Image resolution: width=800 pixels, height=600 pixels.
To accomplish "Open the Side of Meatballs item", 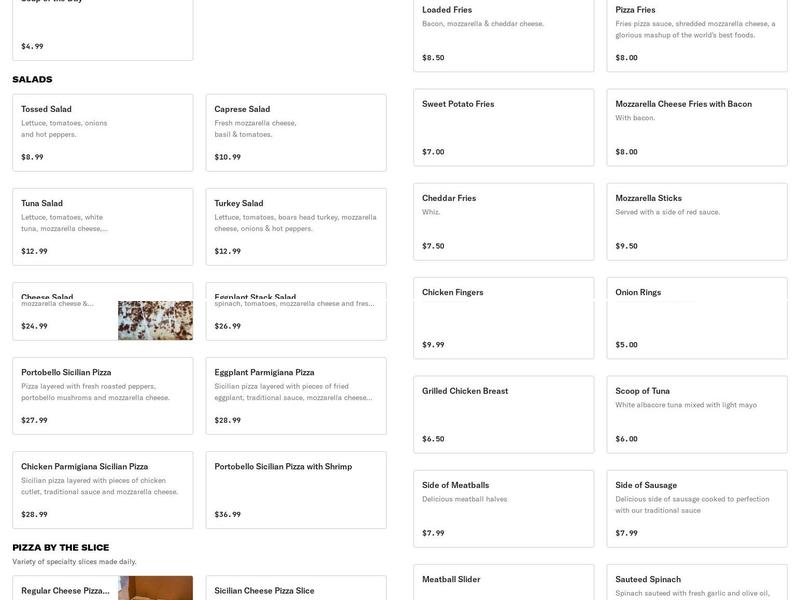I will tap(503, 508).
